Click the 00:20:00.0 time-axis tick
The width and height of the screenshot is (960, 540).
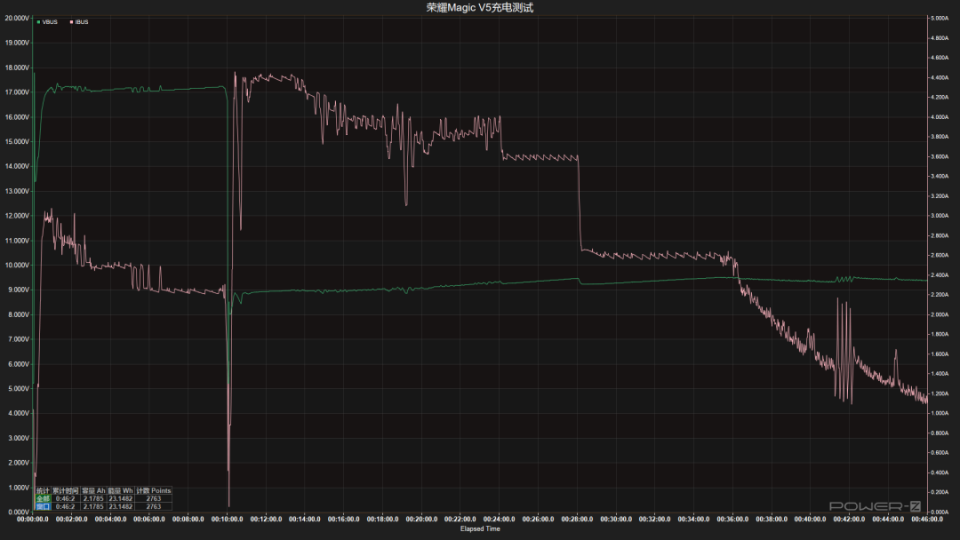point(421,519)
